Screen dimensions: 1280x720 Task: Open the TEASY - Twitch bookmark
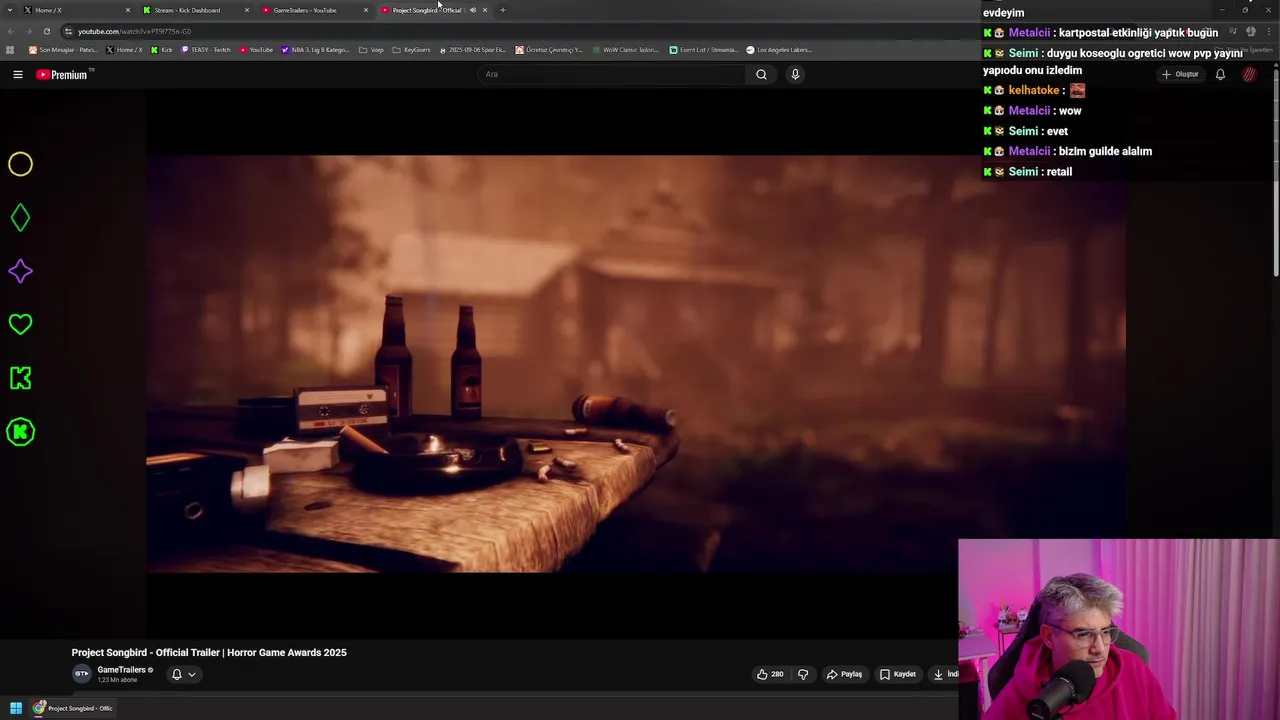coord(205,50)
